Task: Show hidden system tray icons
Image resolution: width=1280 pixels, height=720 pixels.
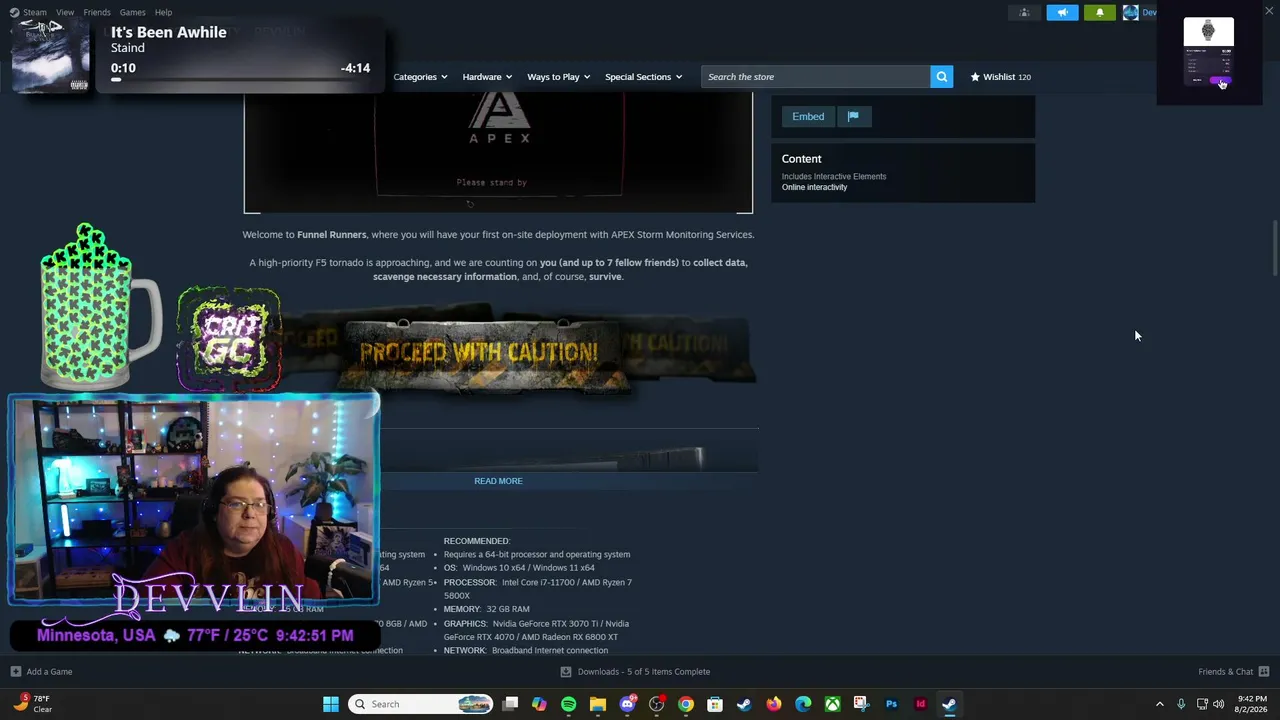Action: tap(1159, 704)
